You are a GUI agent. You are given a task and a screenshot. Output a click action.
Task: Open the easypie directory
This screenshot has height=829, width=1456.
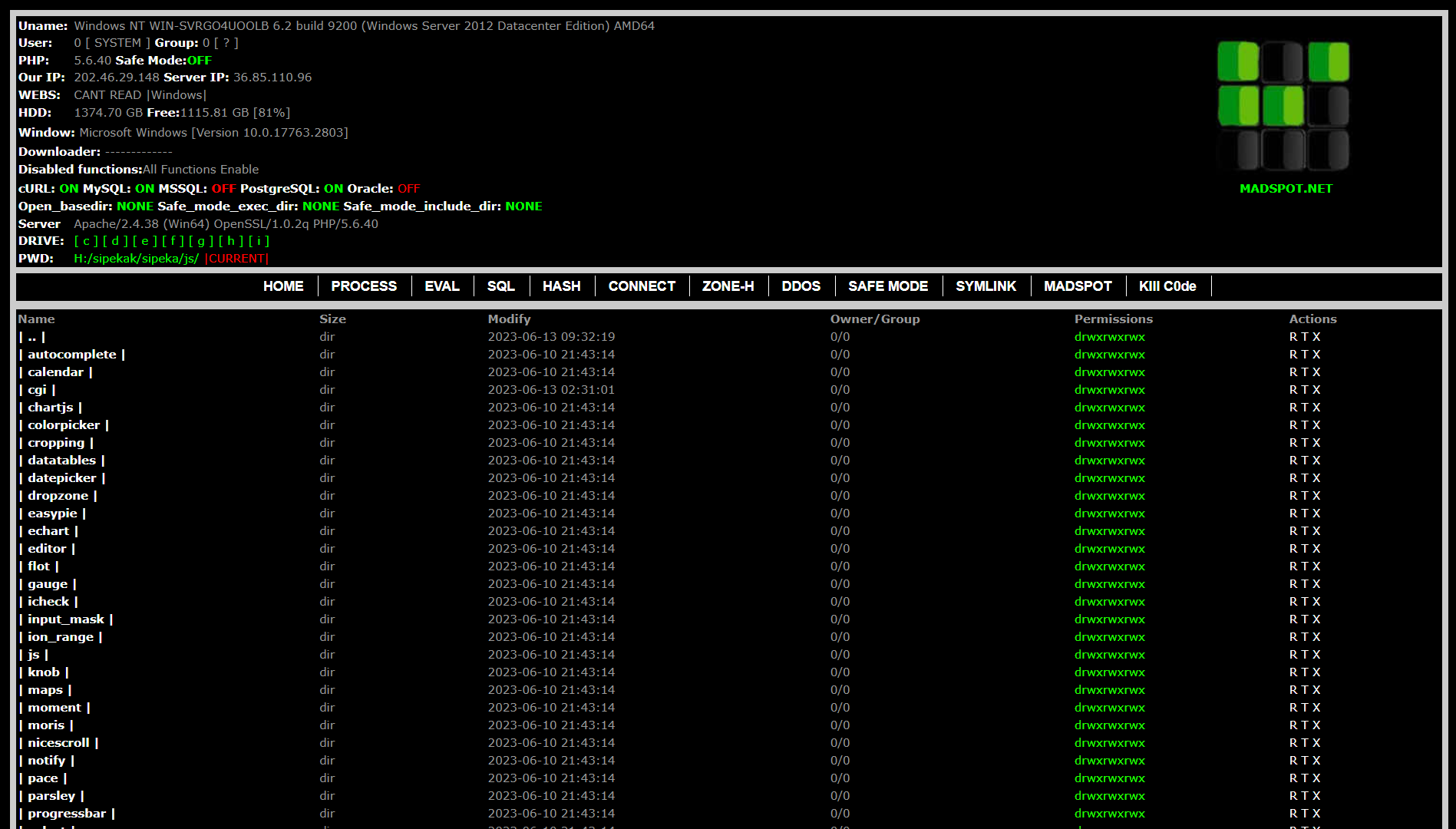tap(53, 514)
